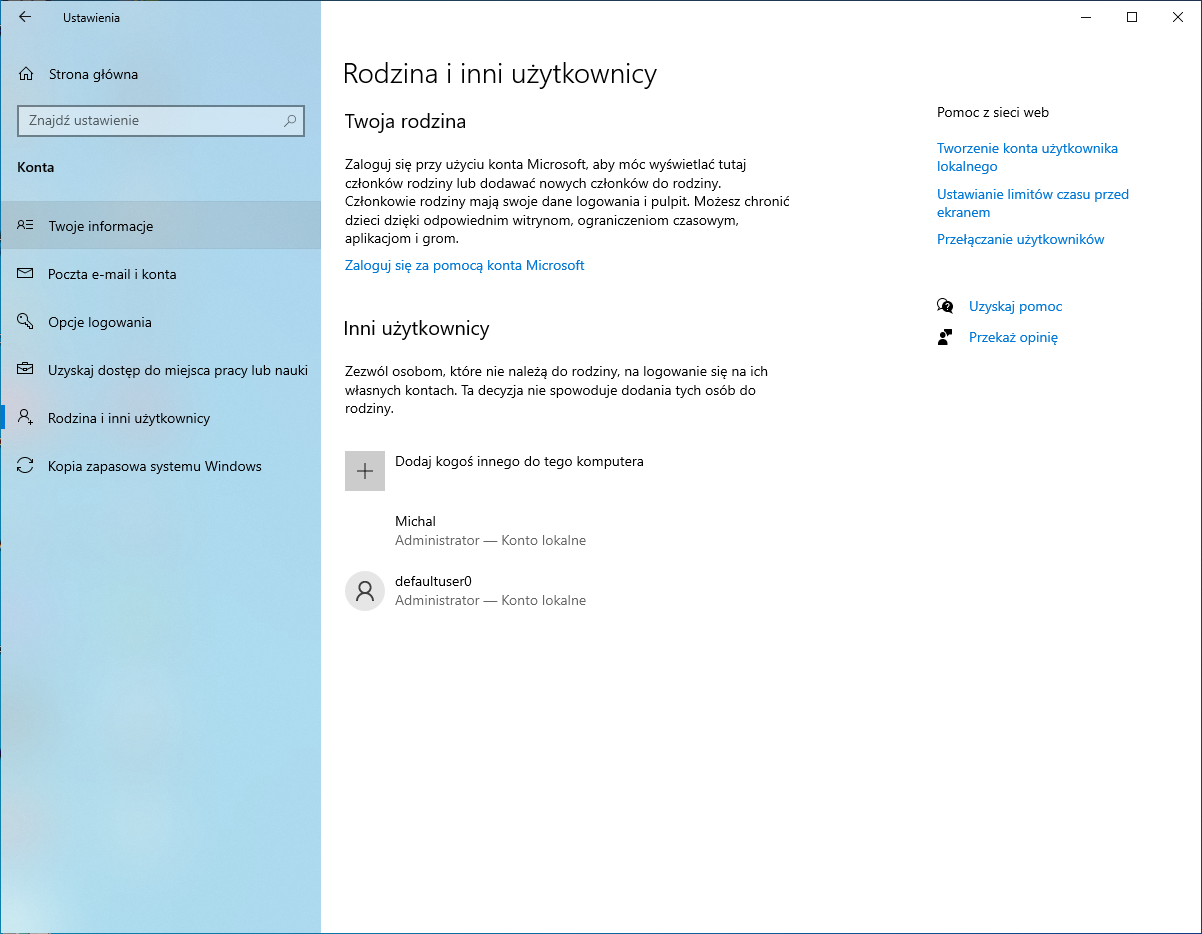Image resolution: width=1202 pixels, height=934 pixels.
Task: Click the home icon beside Strona główna
Action: click(x=26, y=74)
